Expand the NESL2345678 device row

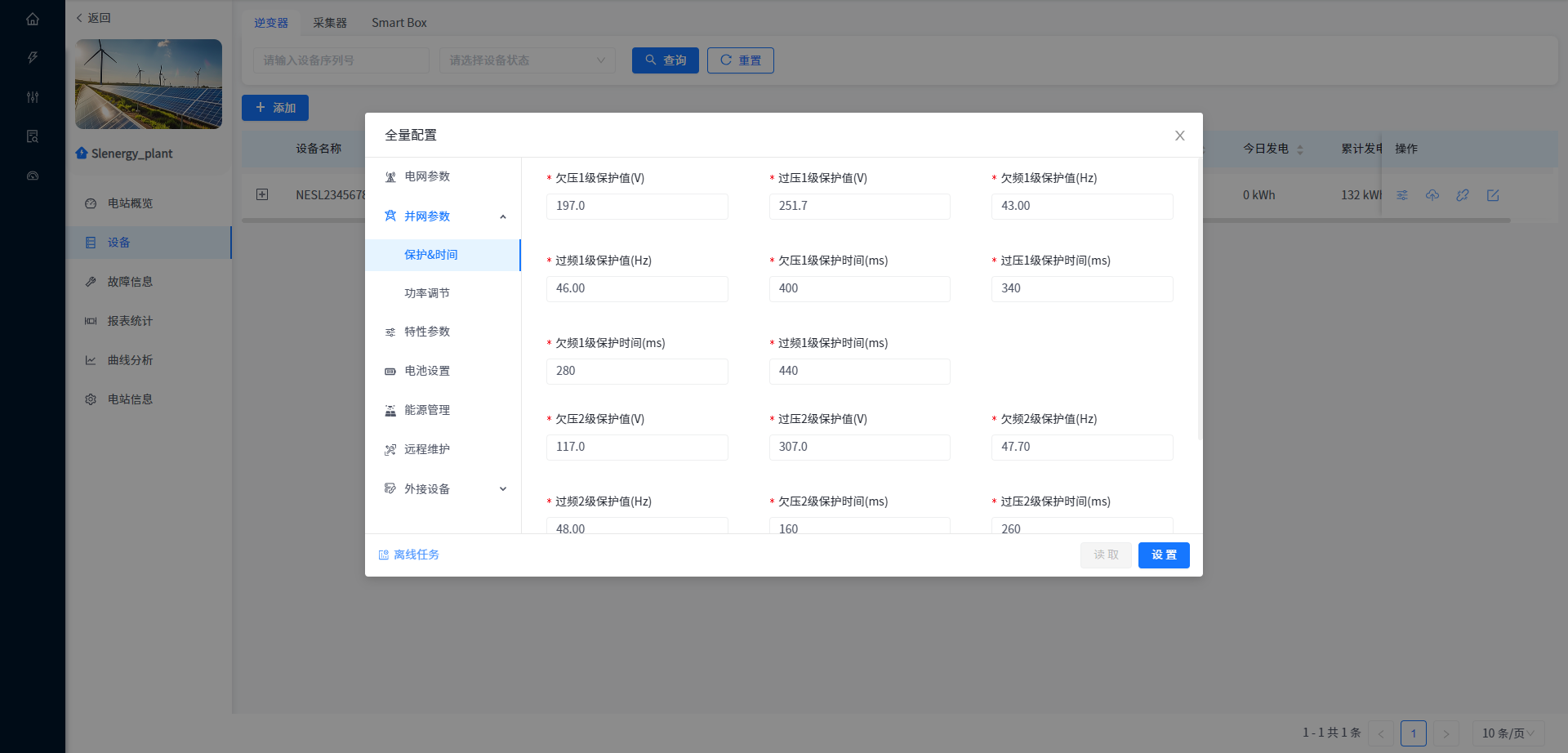coord(262,194)
